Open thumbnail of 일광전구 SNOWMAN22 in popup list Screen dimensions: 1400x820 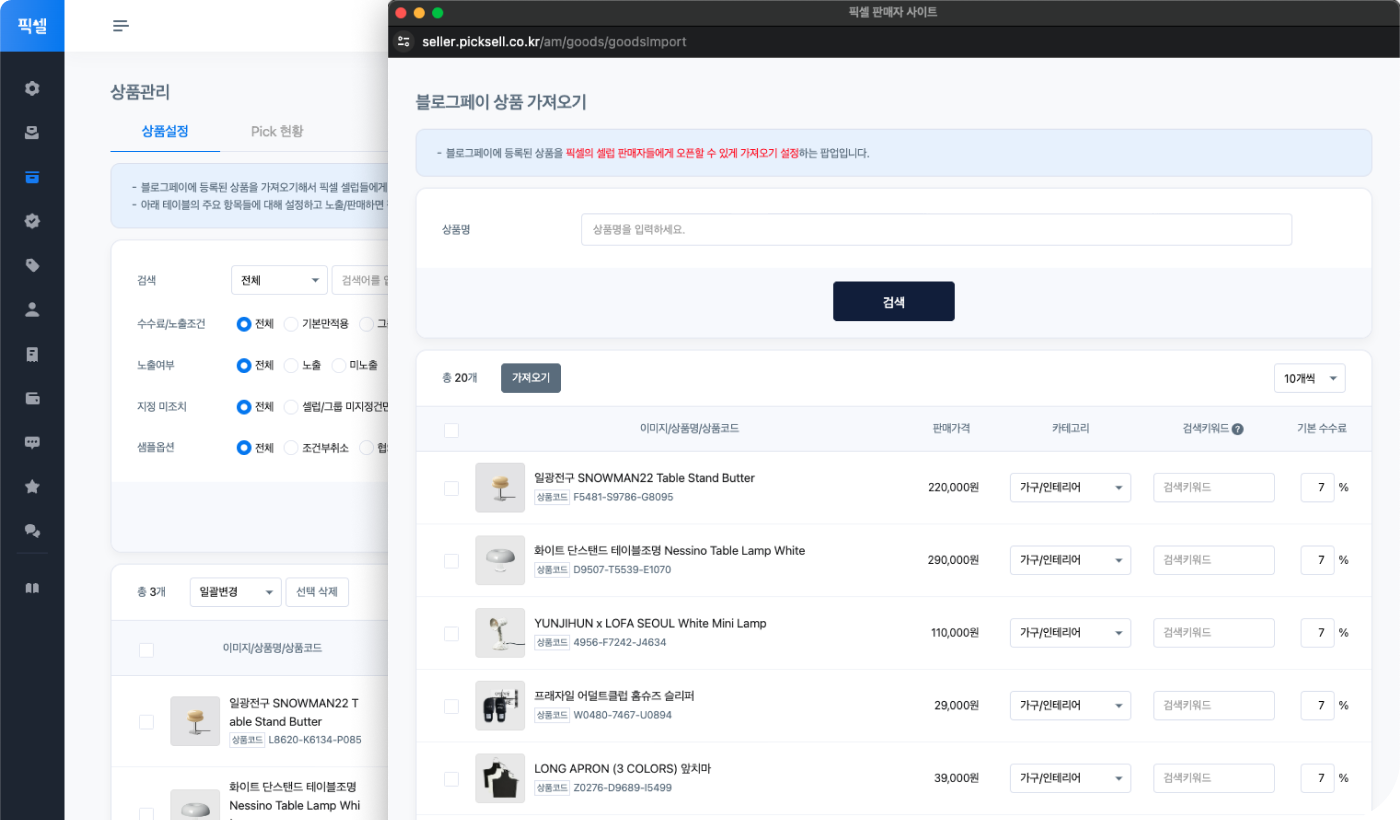(x=500, y=487)
